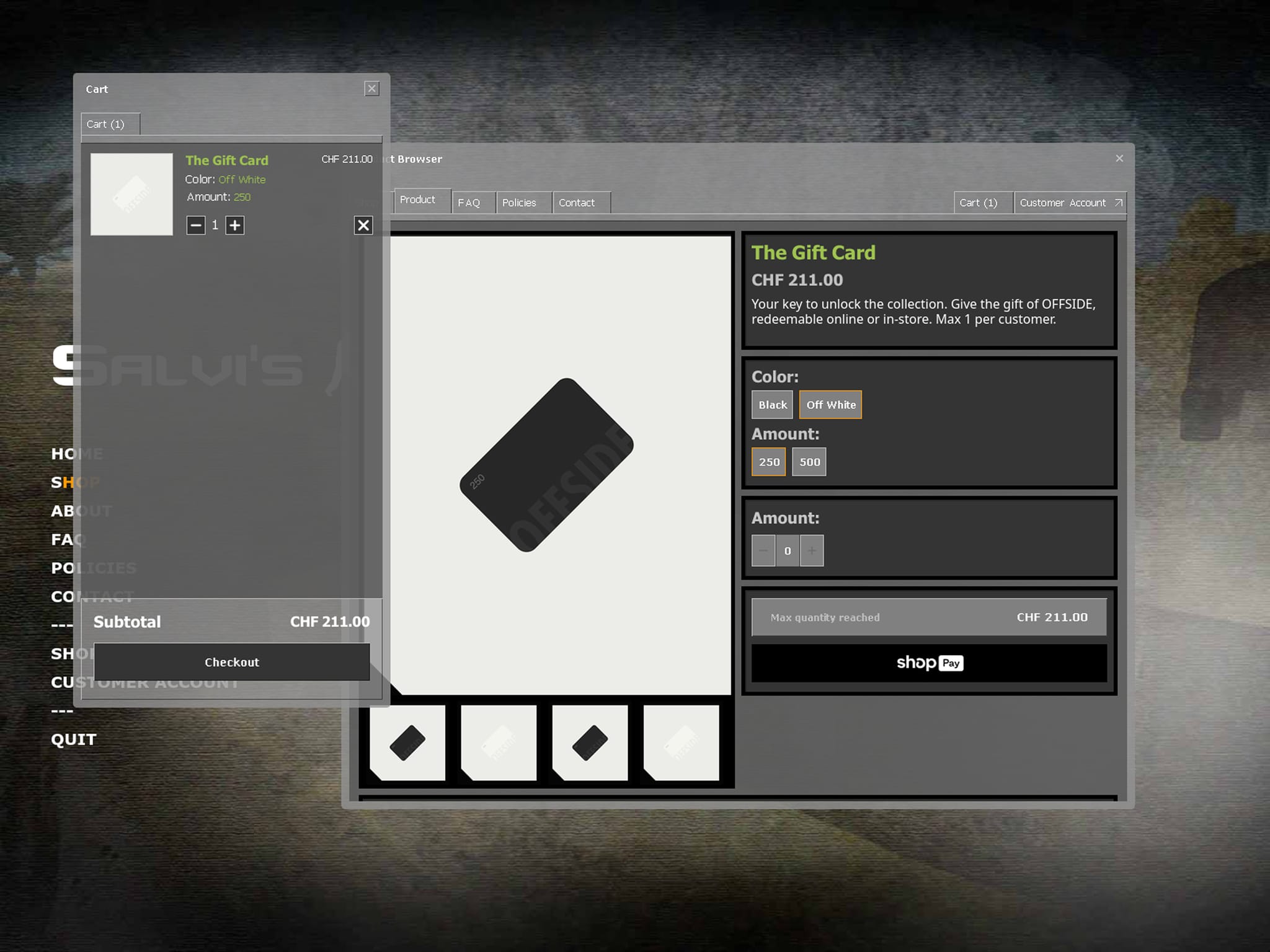This screenshot has width=1270, height=952.
Task: Proceed to Checkout in cart
Action: (232, 662)
